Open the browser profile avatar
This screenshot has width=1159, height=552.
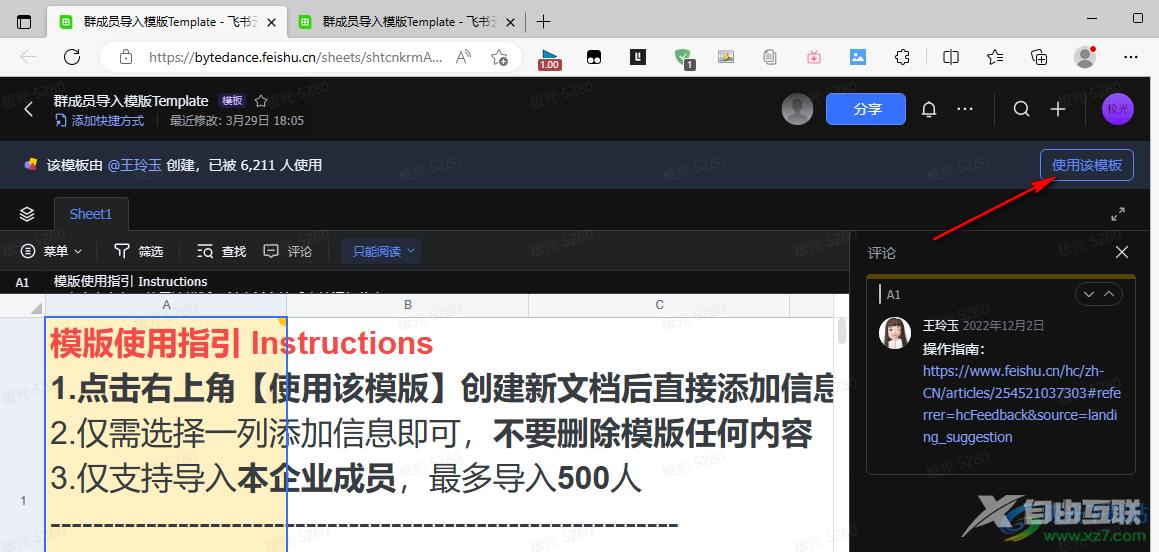point(1084,57)
